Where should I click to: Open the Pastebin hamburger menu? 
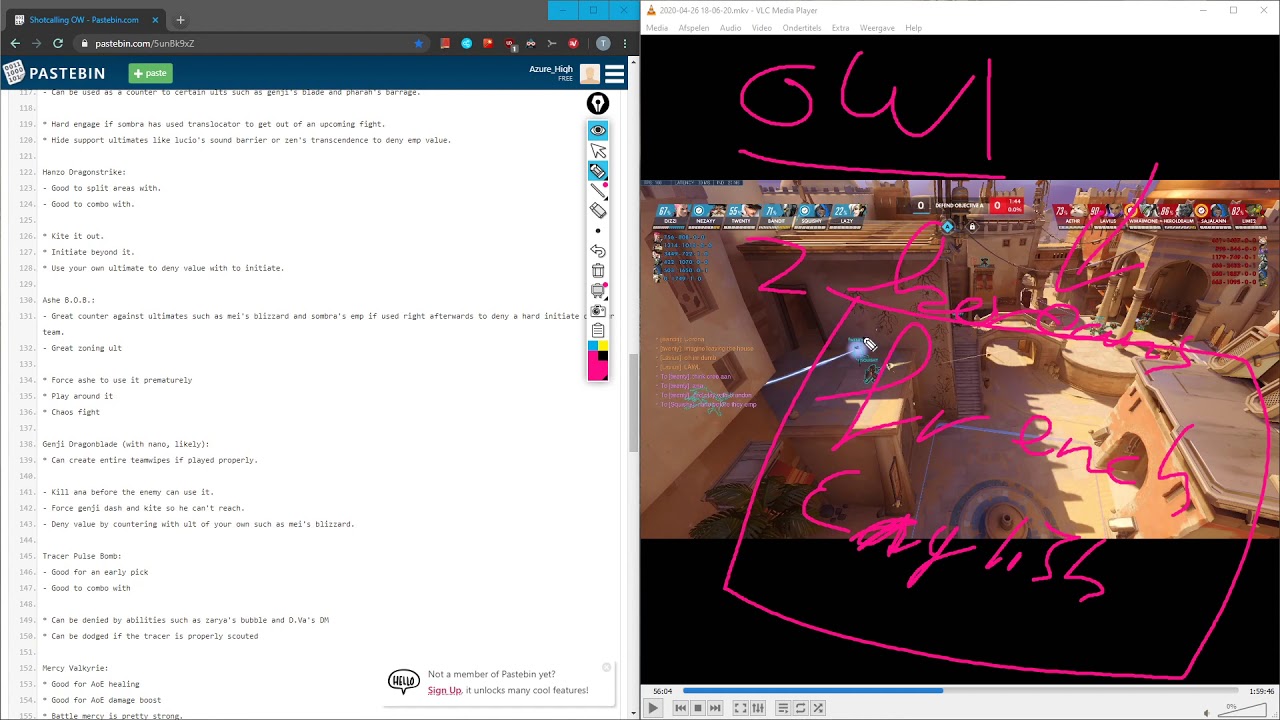pos(614,73)
